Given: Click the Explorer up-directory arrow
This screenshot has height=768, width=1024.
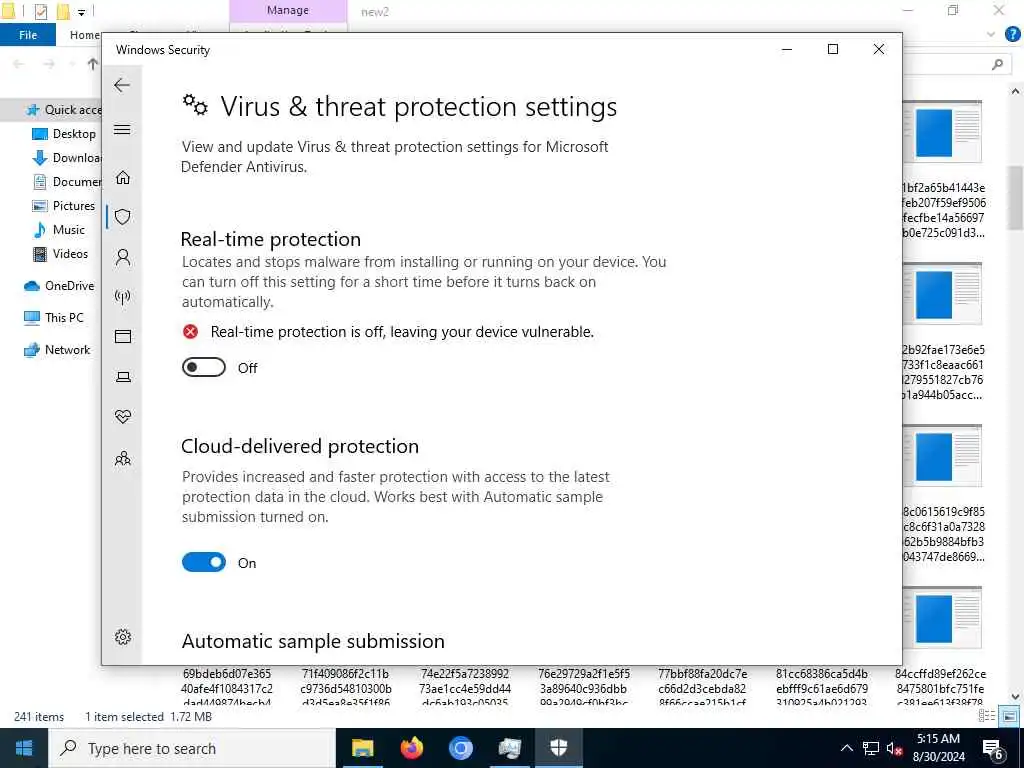Looking at the screenshot, I should click(92, 64).
